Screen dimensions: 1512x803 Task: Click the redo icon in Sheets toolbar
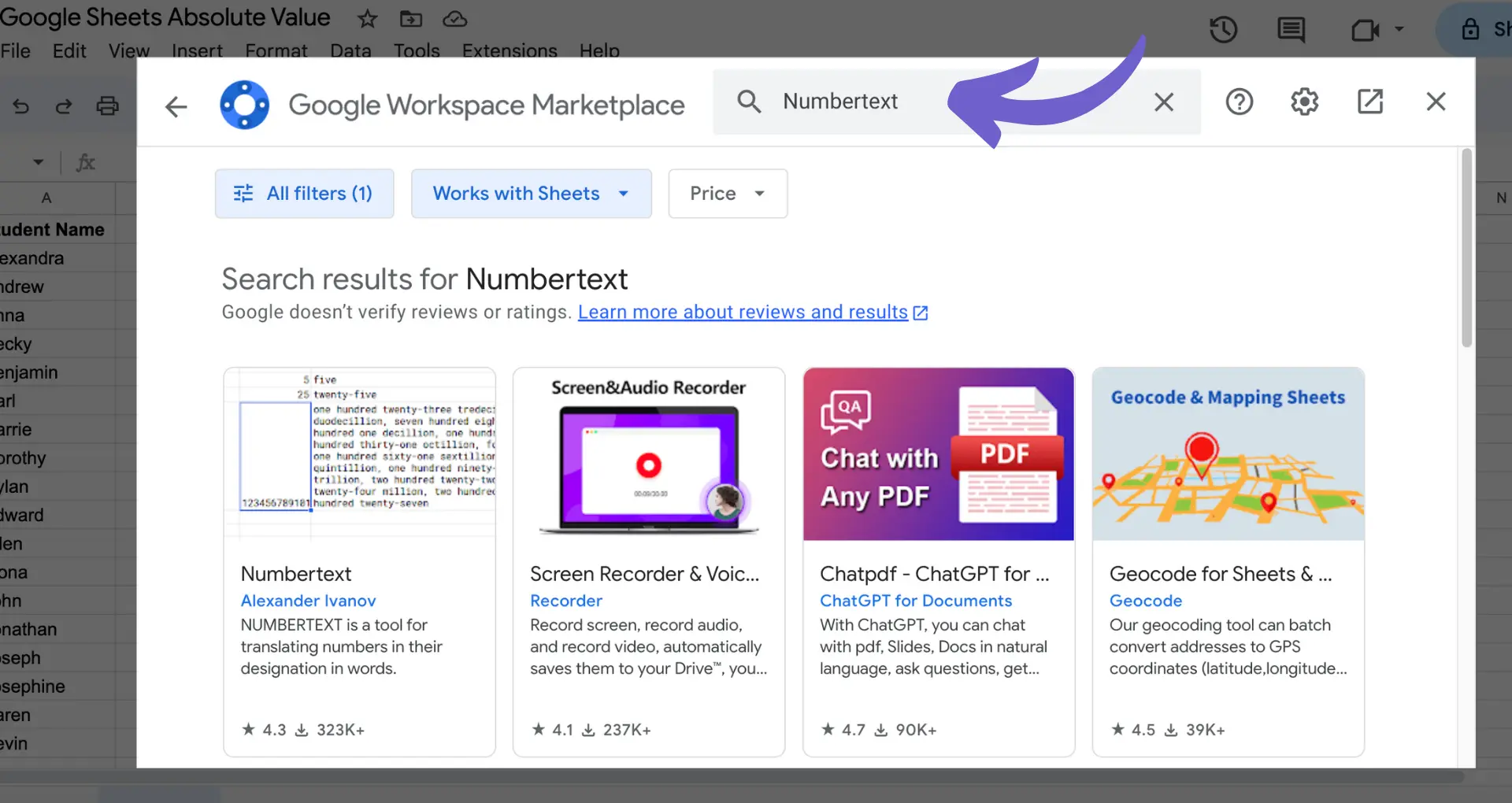coord(64,105)
